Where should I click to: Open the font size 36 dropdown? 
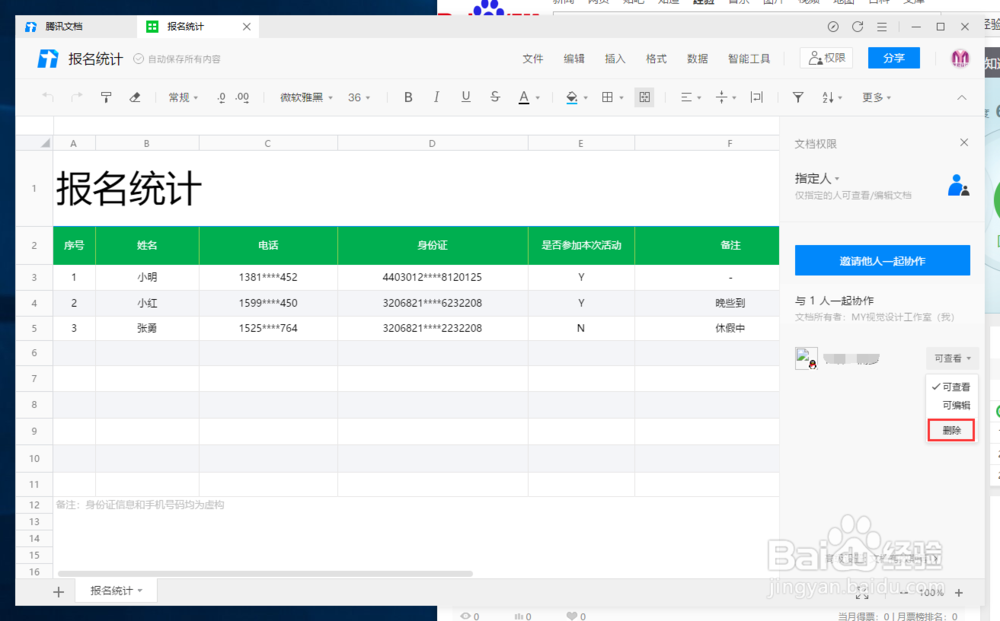[x=359, y=97]
